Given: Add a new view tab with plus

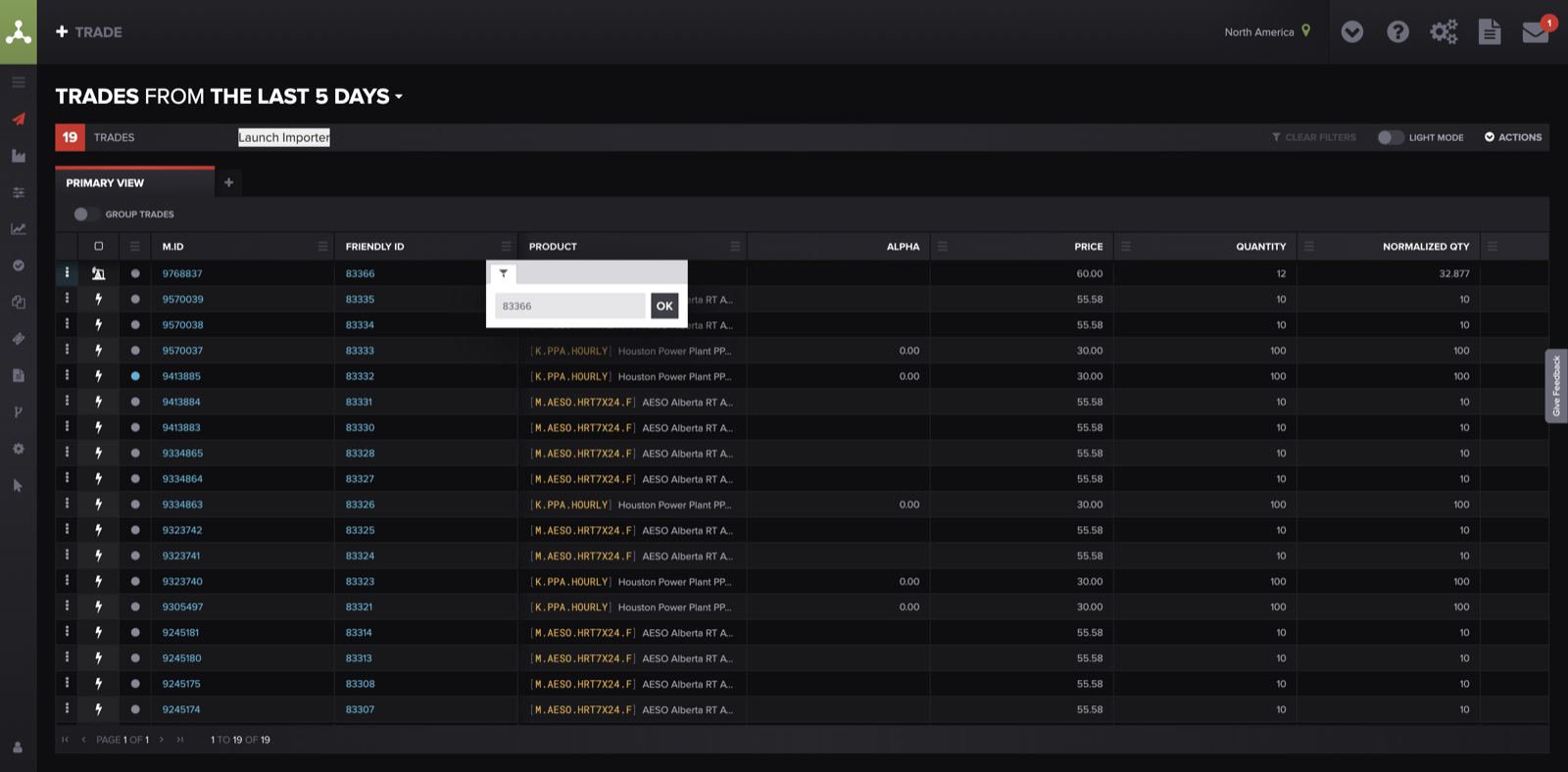Looking at the screenshot, I should [x=228, y=182].
